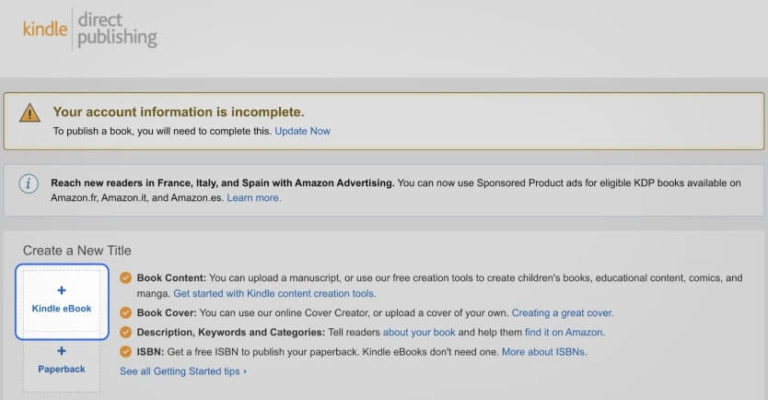Click the Description, Keywords and Categories label
Image resolution: width=768 pixels, height=400 pixels.
pyautogui.click(x=231, y=332)
